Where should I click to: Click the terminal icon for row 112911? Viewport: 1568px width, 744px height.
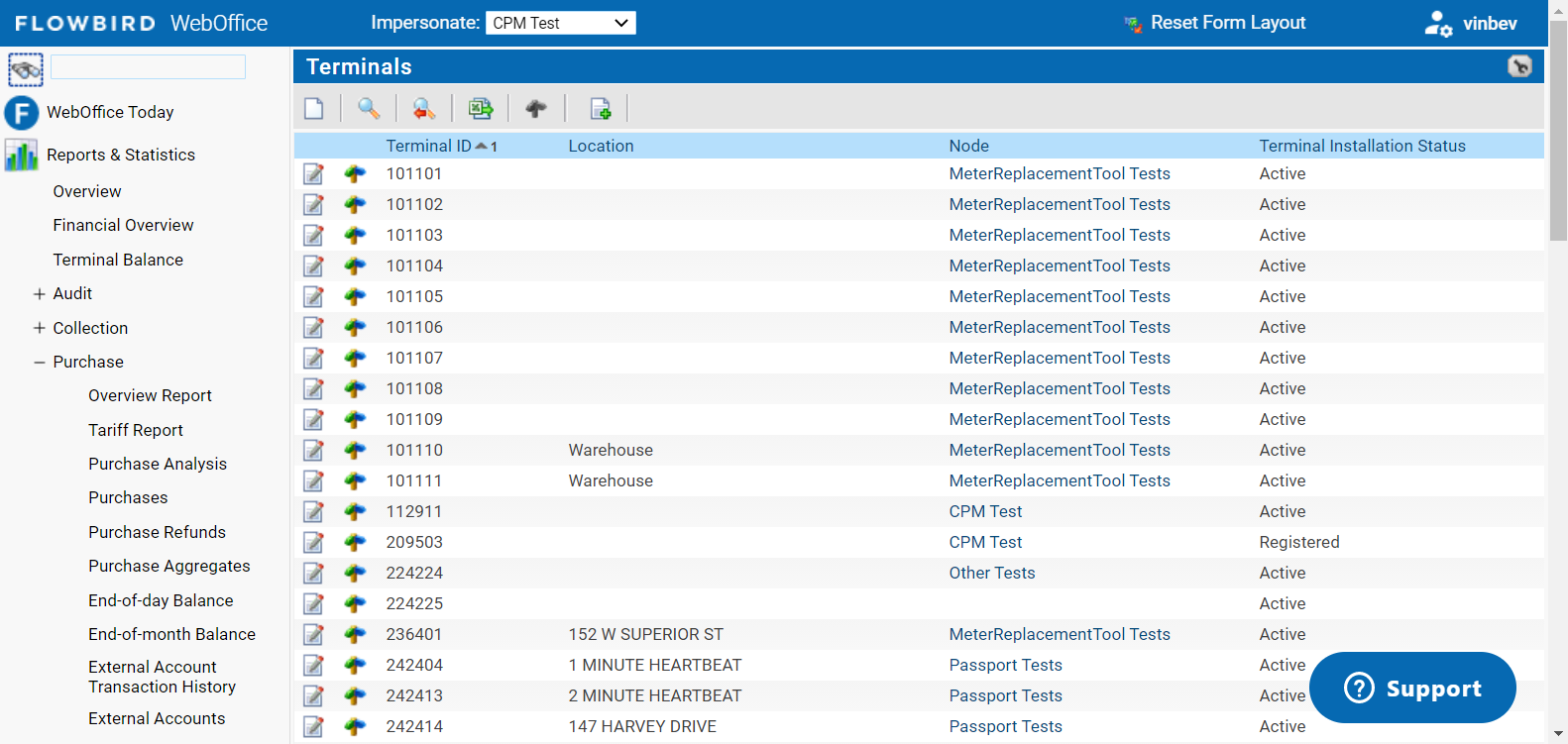click(355, 512)
